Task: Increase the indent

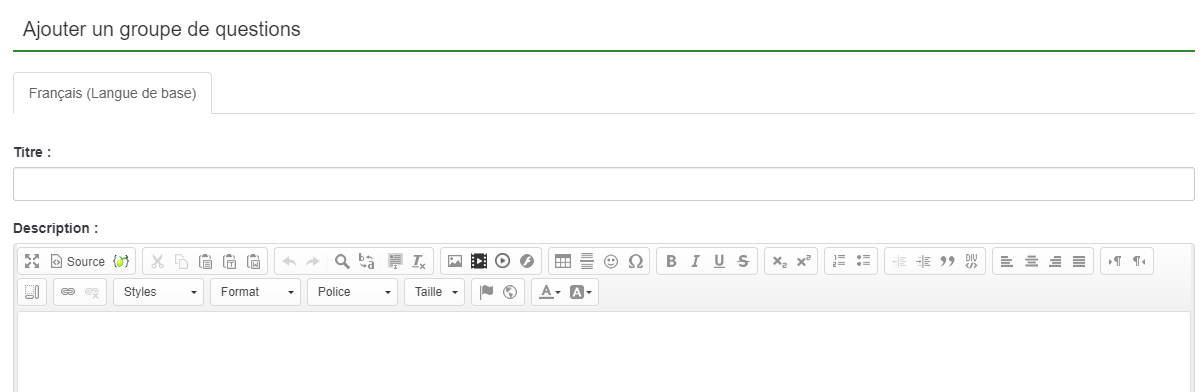Action: 923,262
